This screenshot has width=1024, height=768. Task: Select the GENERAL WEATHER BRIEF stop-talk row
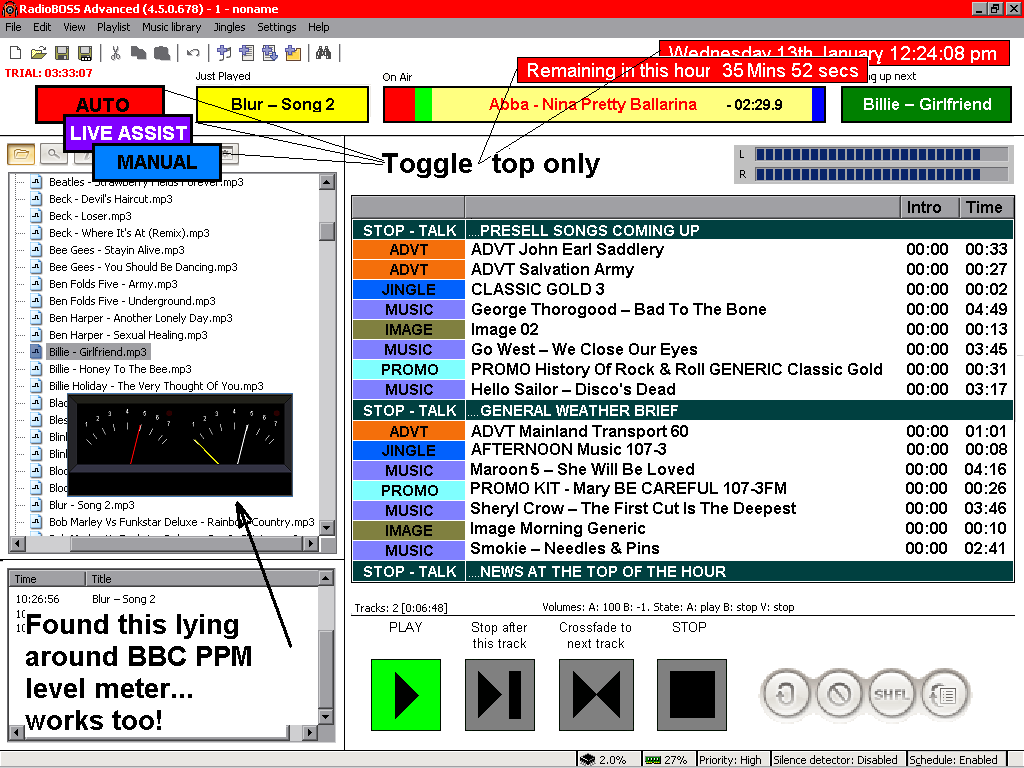pyautogui.click(x=682, y=410)
